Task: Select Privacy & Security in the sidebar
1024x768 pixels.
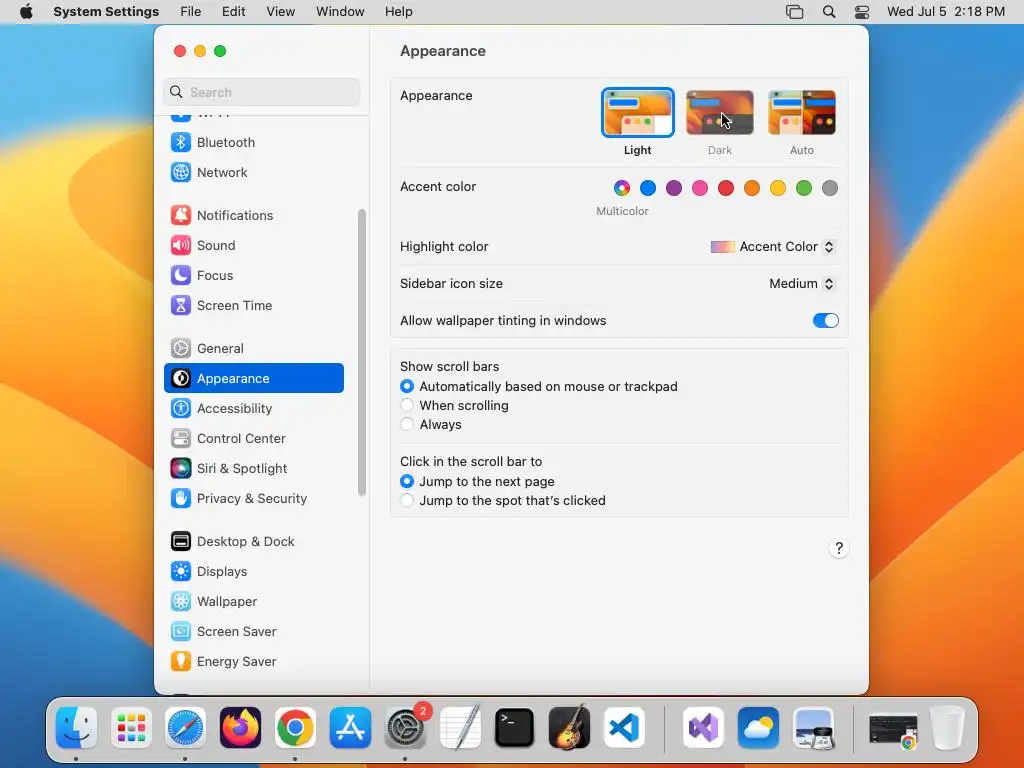Action: 253,499
